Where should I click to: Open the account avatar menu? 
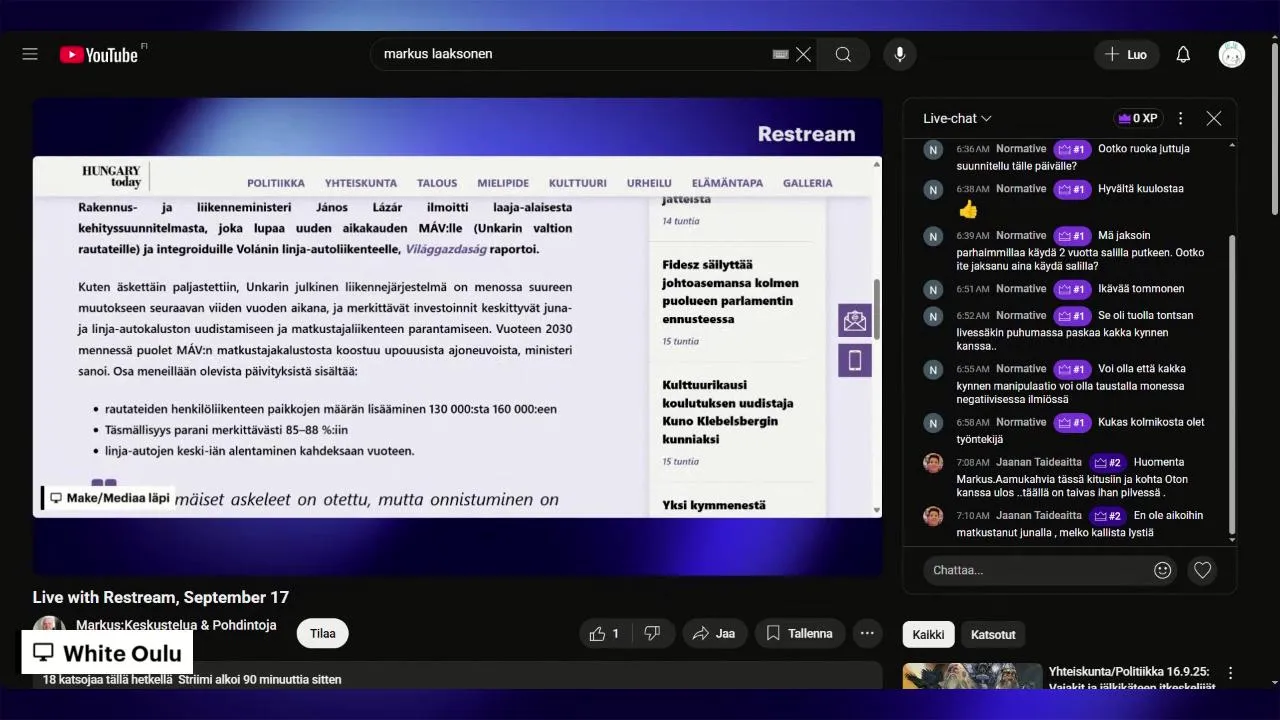[x=1232, y=54]
